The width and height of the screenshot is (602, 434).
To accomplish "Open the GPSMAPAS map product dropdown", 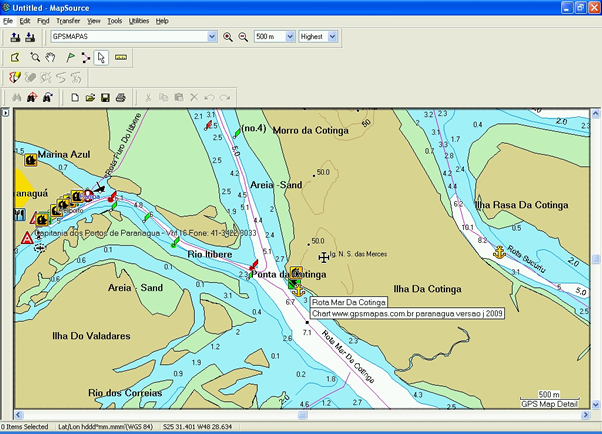I will point(211,37).
